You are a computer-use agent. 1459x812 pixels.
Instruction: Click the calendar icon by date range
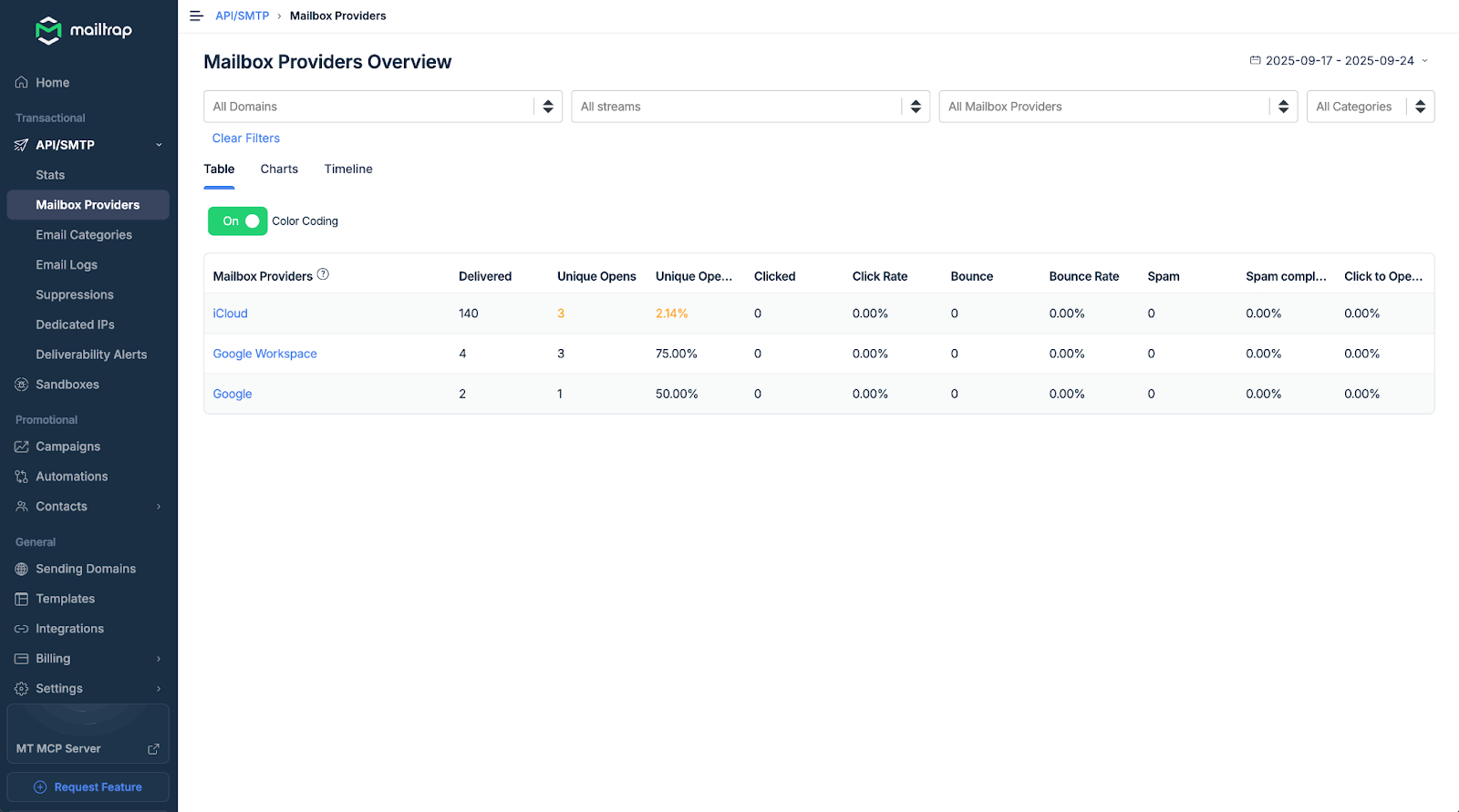tap(1255, 60)
